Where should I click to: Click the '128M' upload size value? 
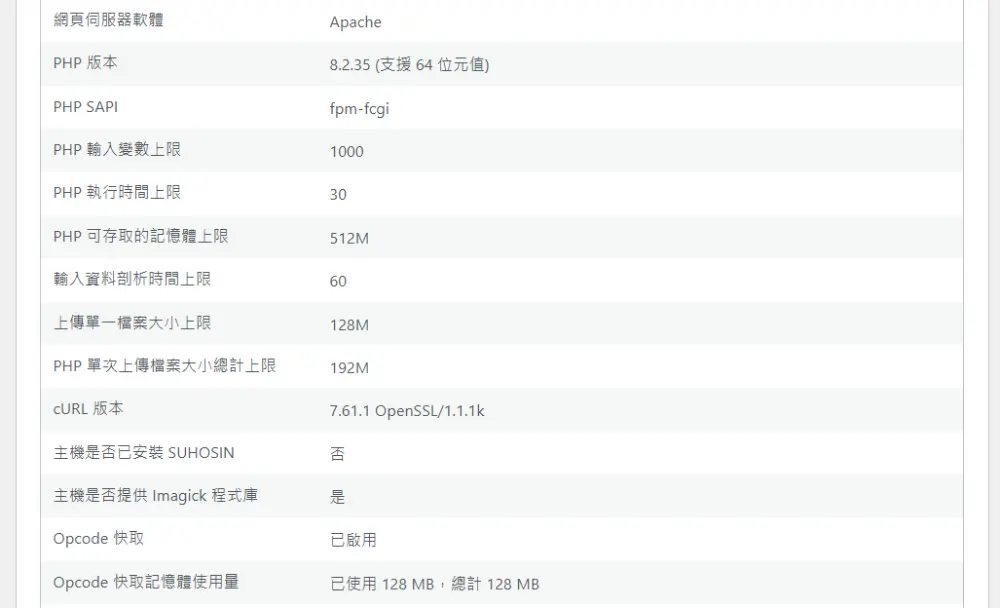349,325
